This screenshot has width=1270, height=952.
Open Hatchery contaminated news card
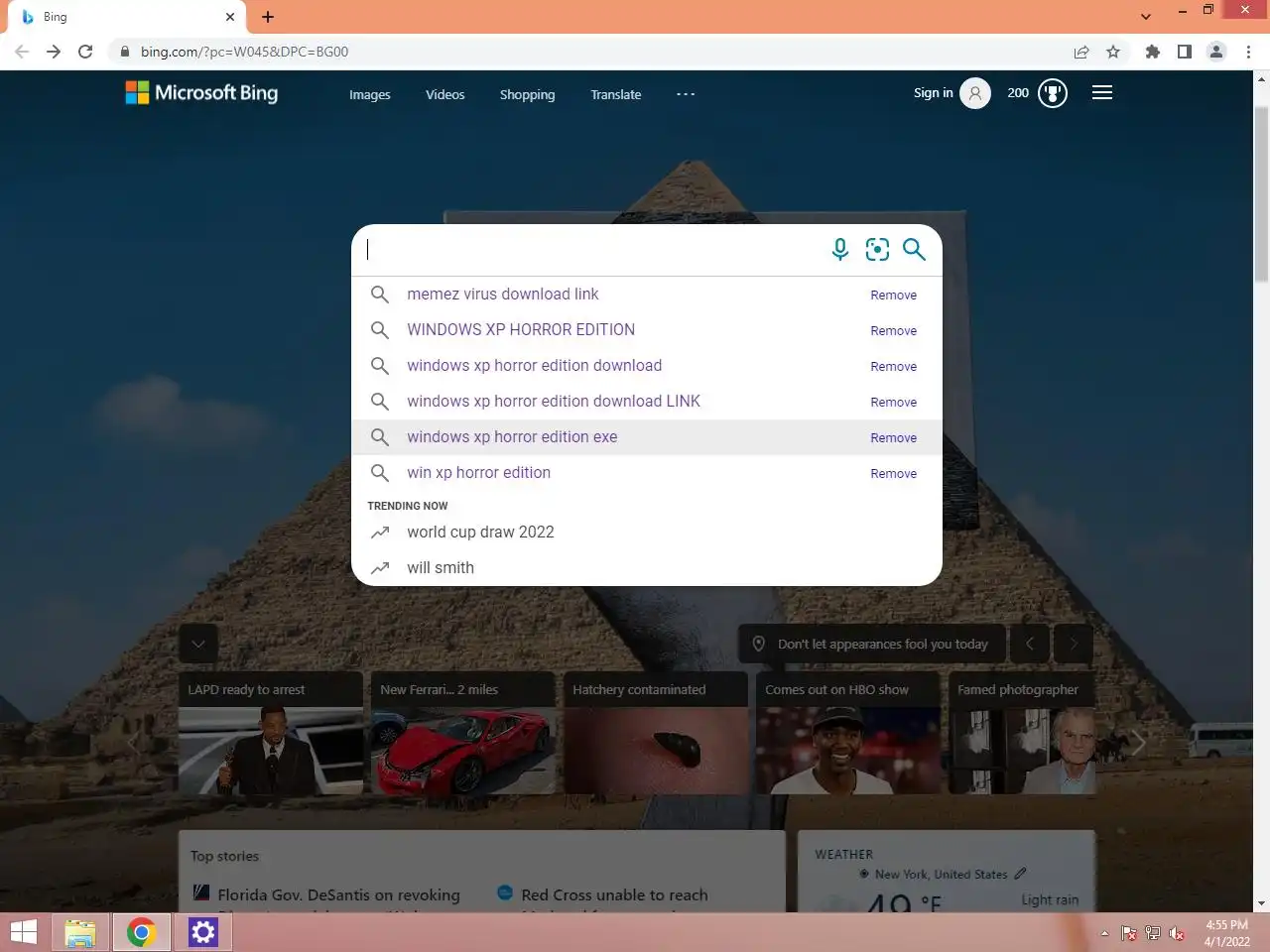click(656, 733)
